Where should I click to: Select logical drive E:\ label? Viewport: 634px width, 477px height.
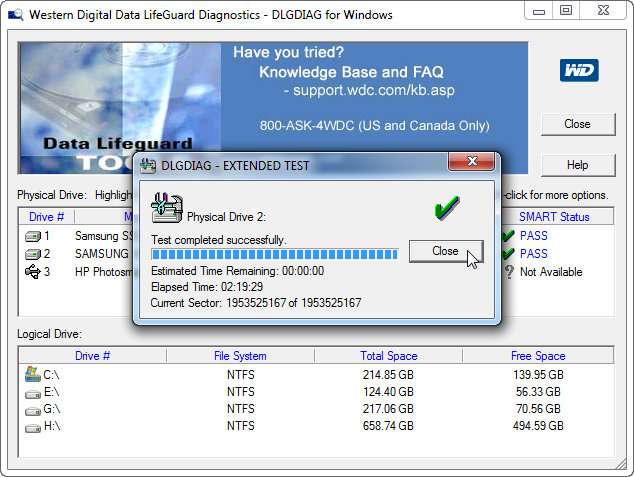coord(51,392)
